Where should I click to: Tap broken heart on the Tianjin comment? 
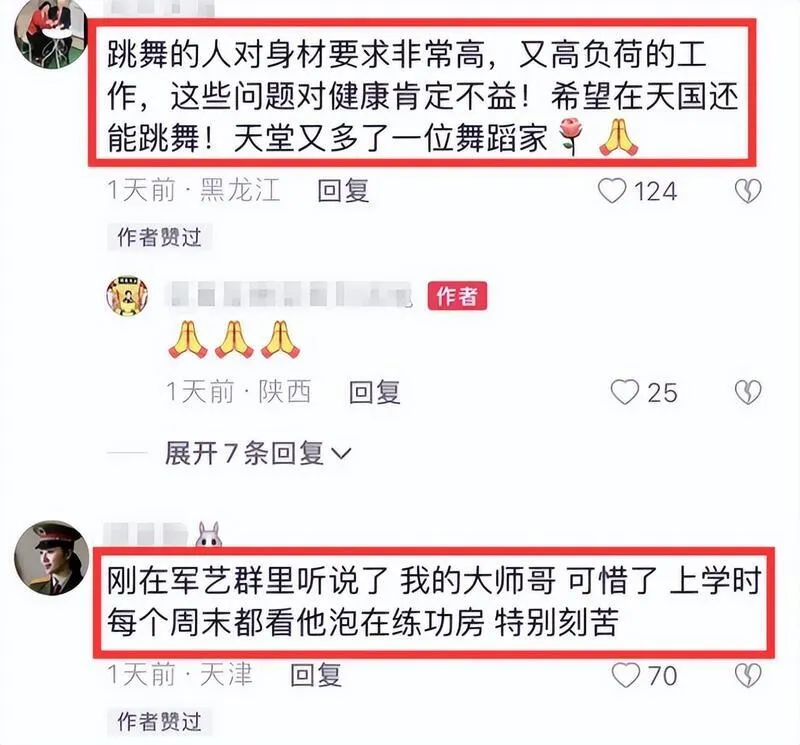748,675
